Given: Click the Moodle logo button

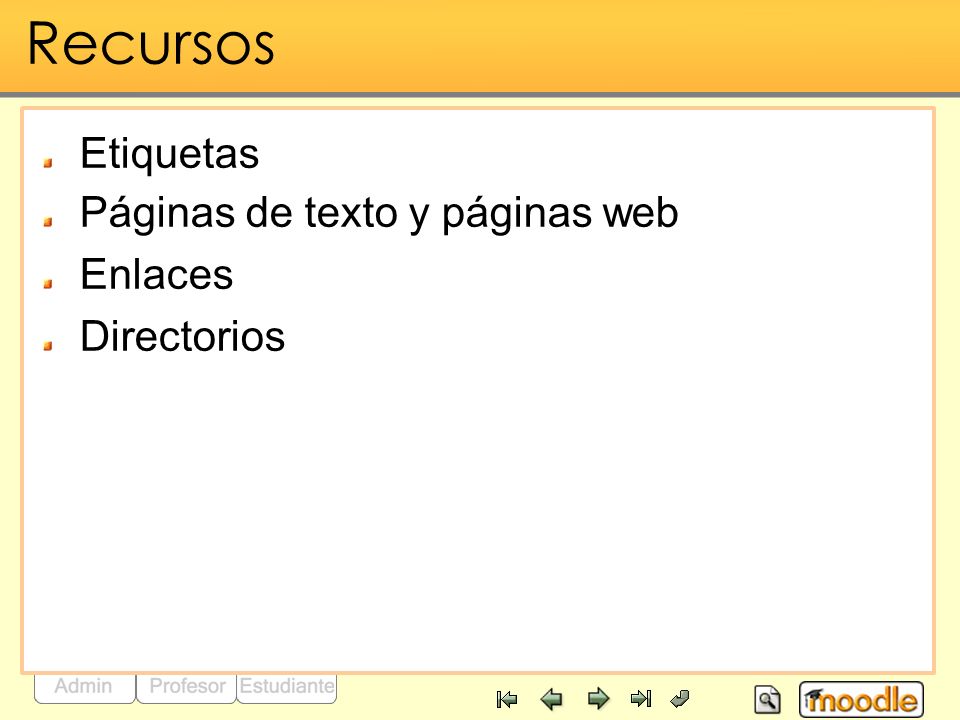Looking at the screenshot, I should (861, 699).
